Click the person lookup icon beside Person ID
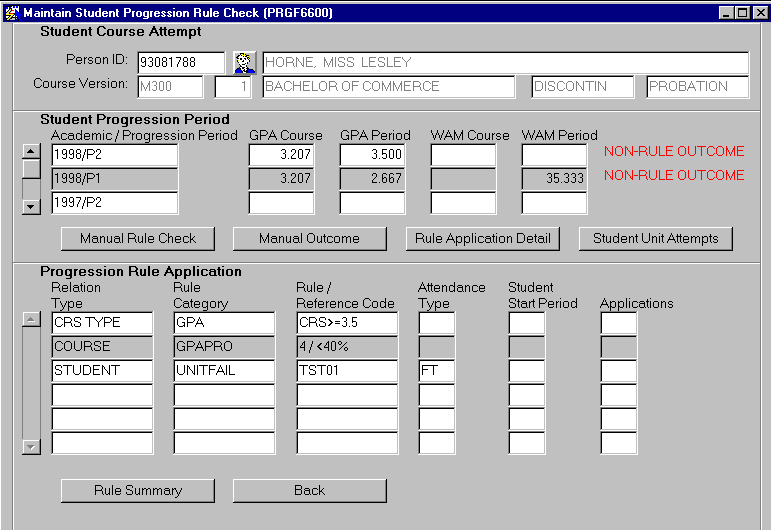The width and height of the screenshot is (771, 530). [x=245, y=63]
